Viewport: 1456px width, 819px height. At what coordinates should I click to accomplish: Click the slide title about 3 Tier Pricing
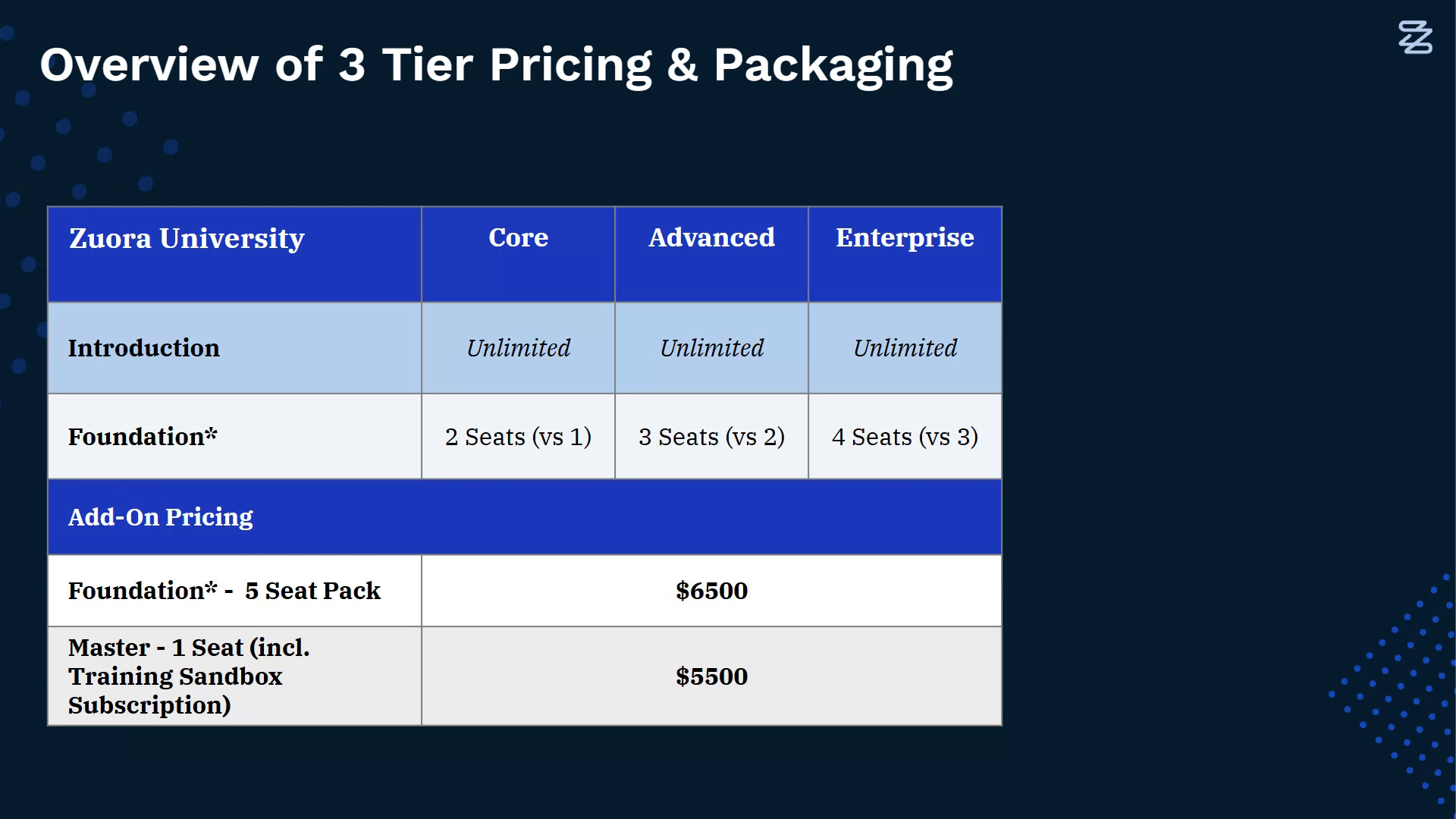(496, 65)
